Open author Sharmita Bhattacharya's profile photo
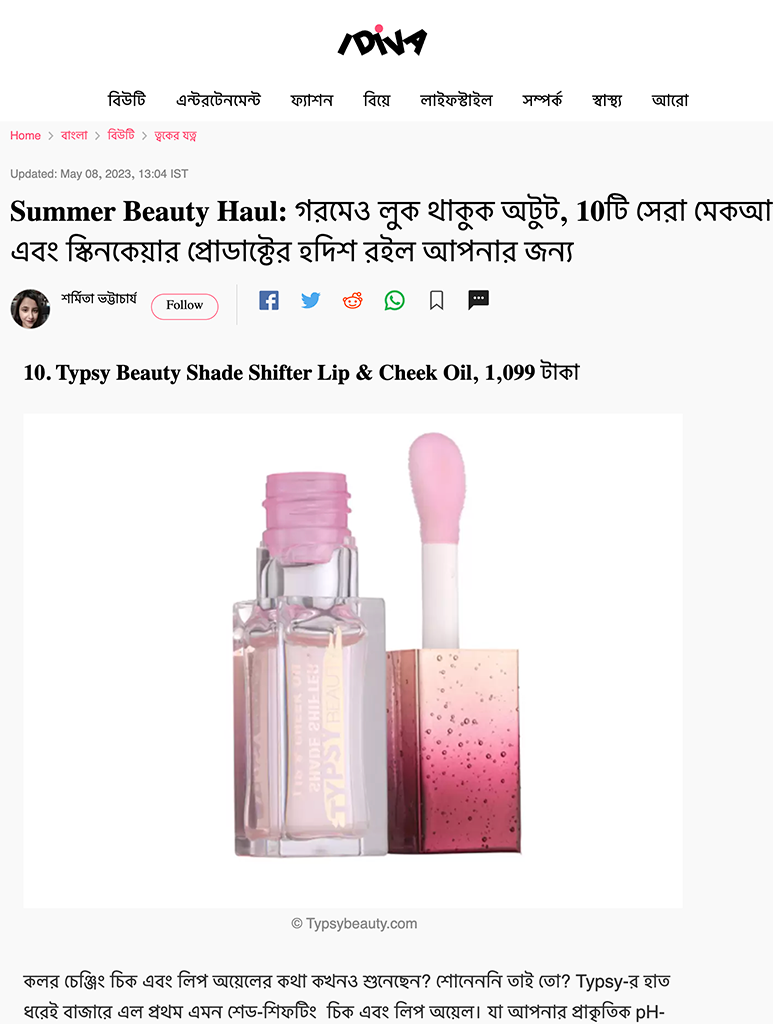The image size is (773, 1024). 30,309
